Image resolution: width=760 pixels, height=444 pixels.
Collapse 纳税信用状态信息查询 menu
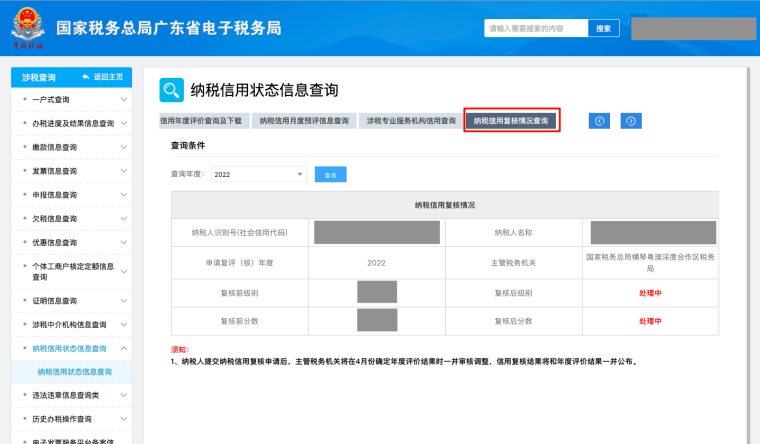click(x=71, y=348)
